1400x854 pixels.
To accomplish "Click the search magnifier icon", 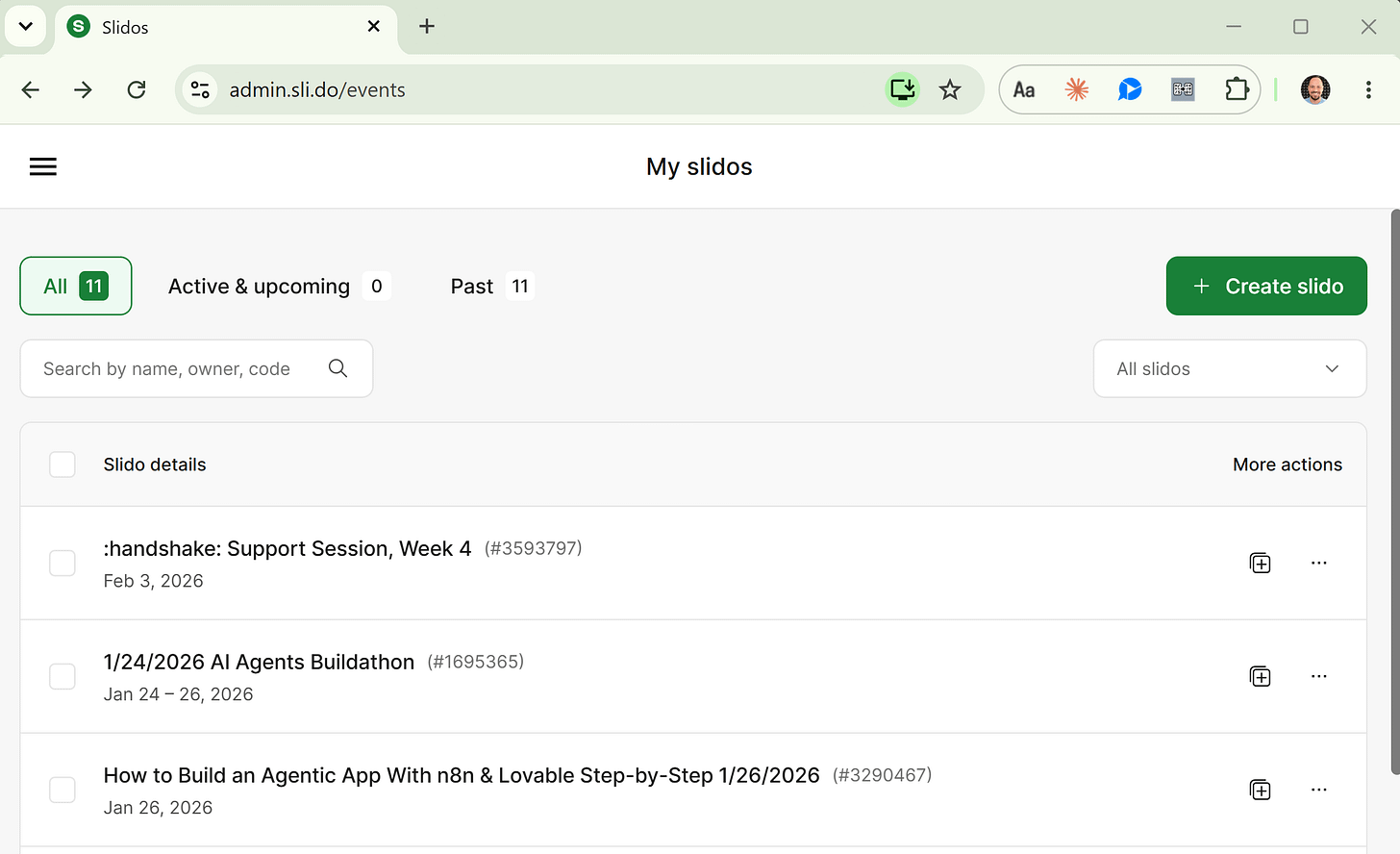I will [x=337, y=368].
